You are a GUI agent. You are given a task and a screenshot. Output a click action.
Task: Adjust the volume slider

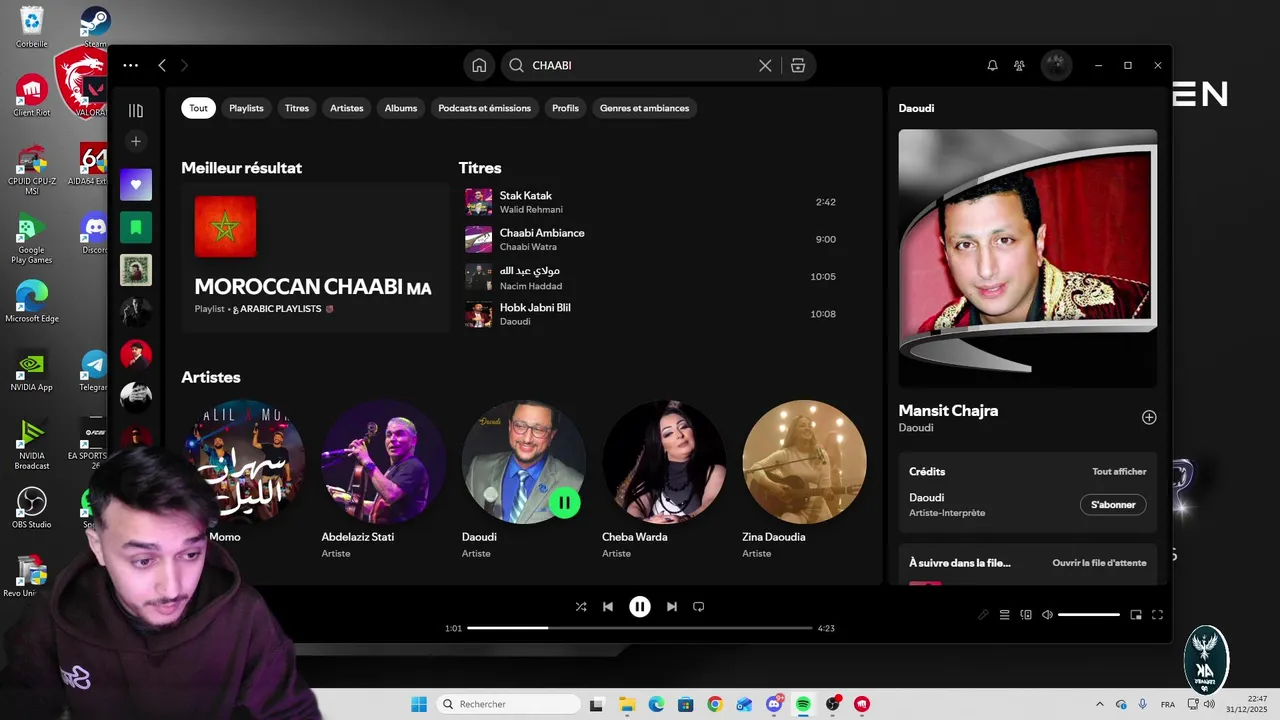point(1088,615)
